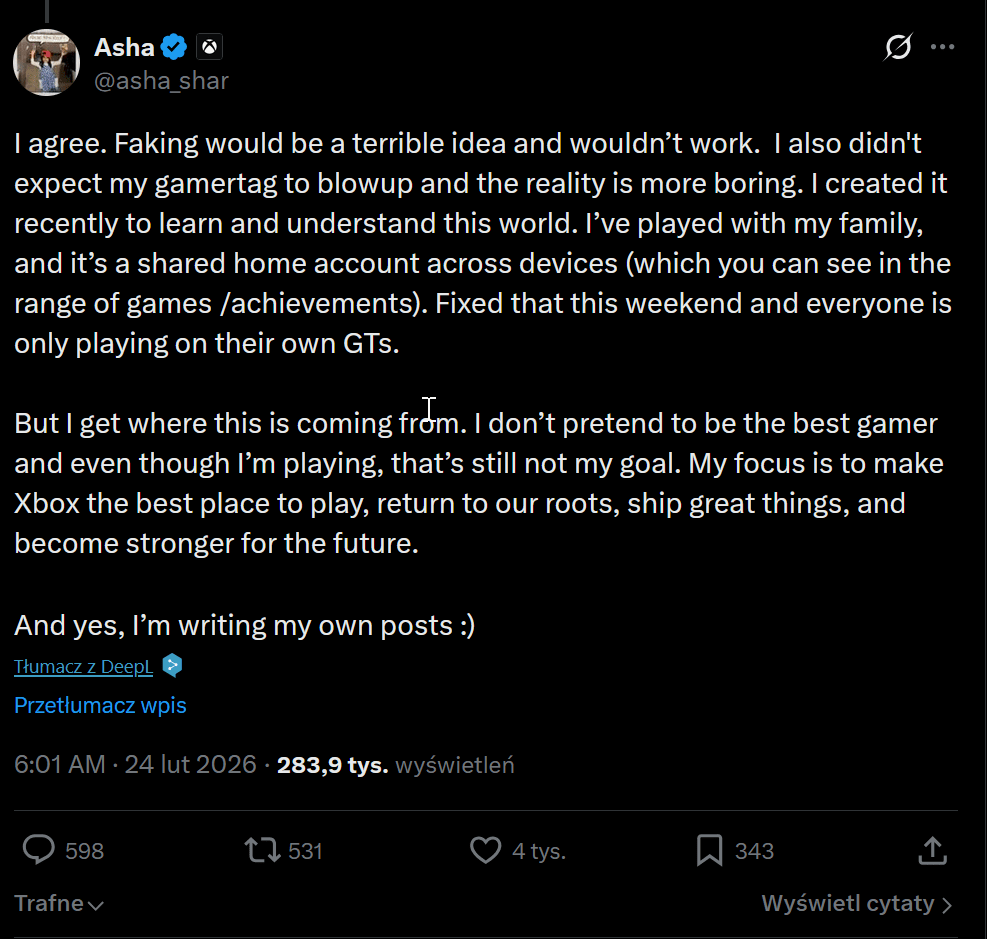Click the reply speech bubble icon
Screen dimensions: 987x939
point(39,850)
